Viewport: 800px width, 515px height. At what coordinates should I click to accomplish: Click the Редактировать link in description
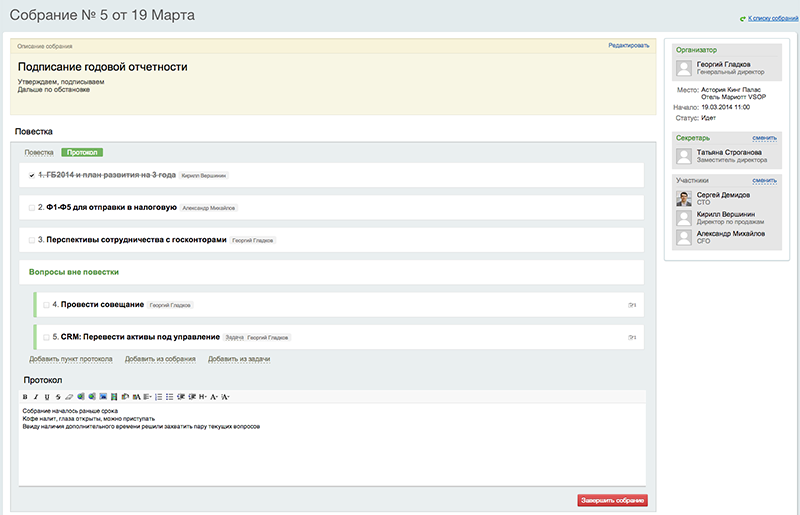[629, 46]
